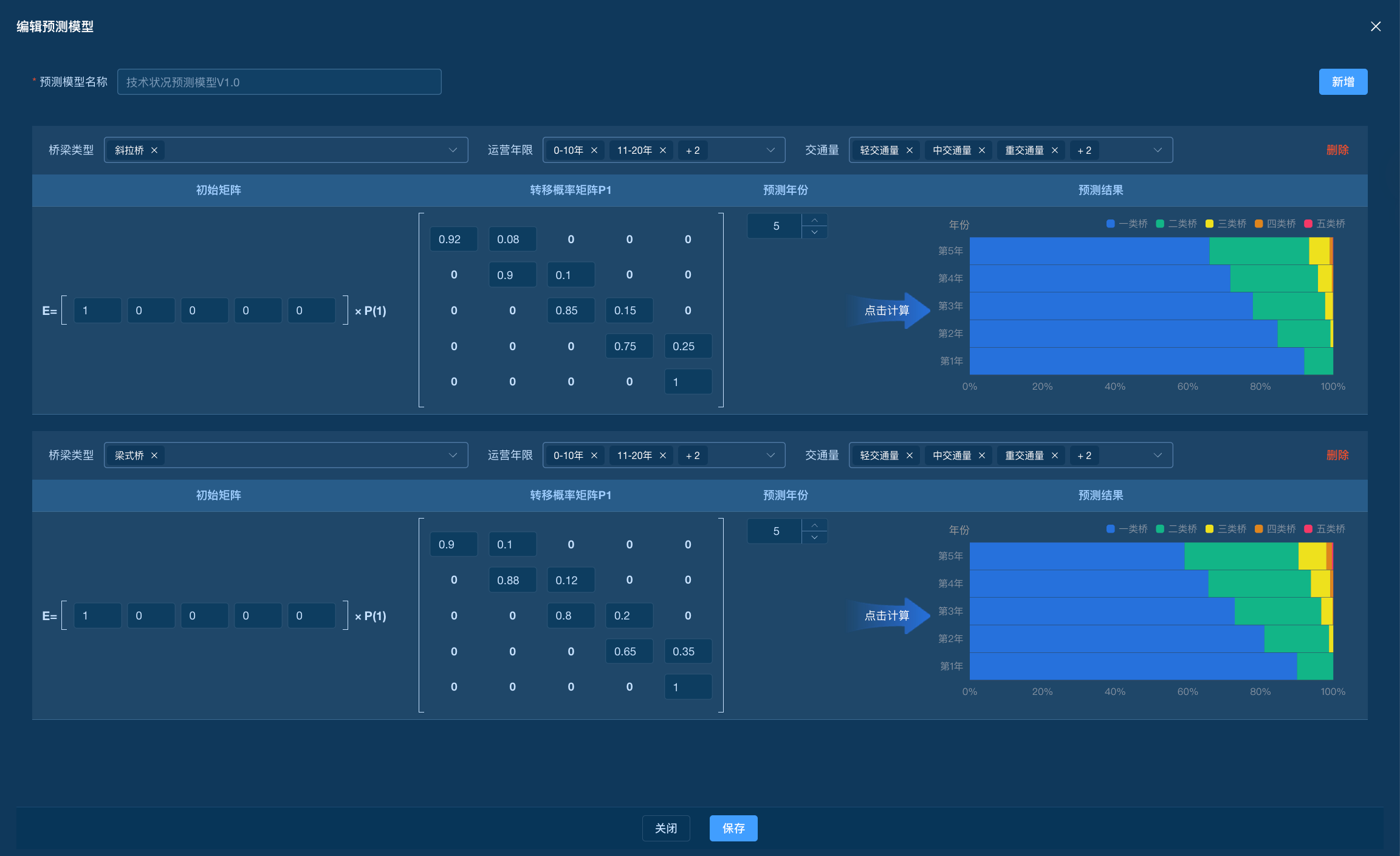The image size is (1400, 856).
Task: Edit the 0.88 matrix cell
Action: [x=512, y=580]
